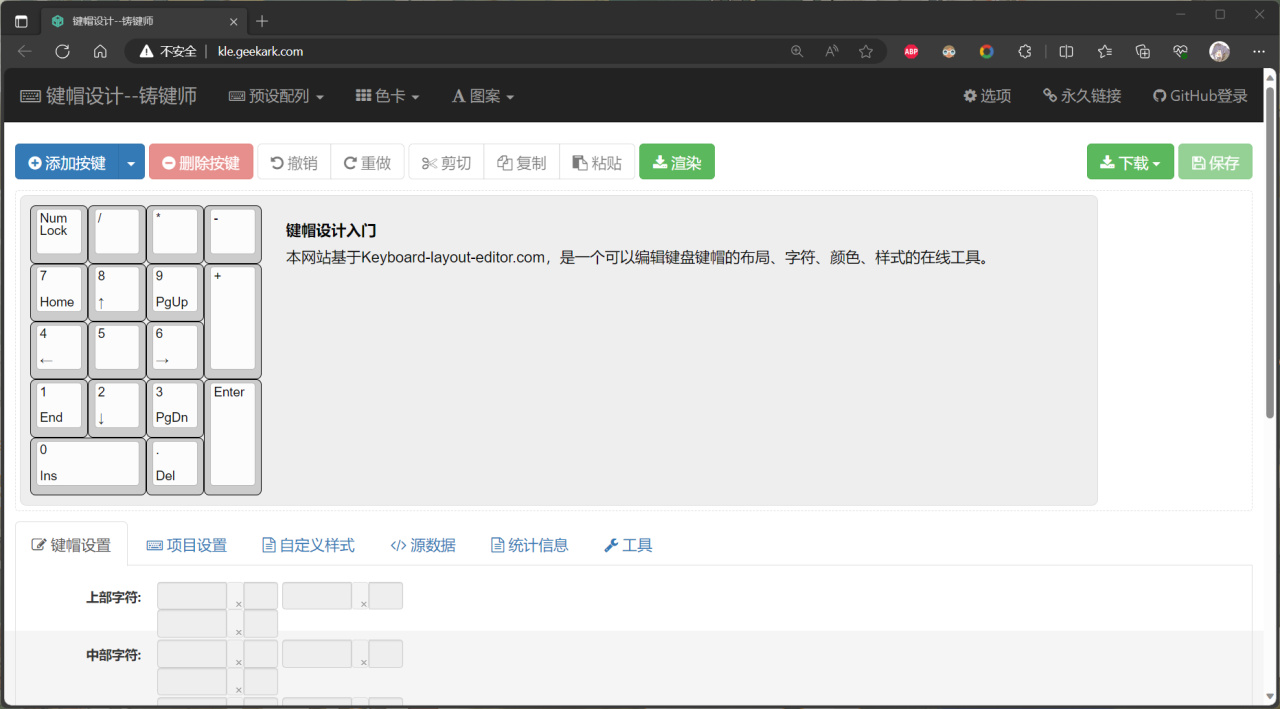The image size is (1280, 709).
Task: Click the green 渲染 render button
Action: 677,162
